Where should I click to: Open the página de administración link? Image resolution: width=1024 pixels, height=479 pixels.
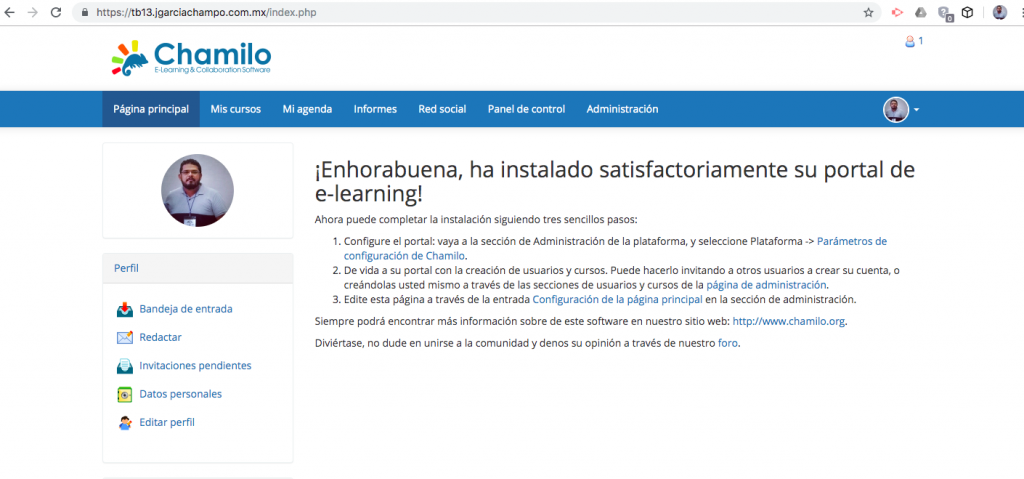[x=766, y=284]
